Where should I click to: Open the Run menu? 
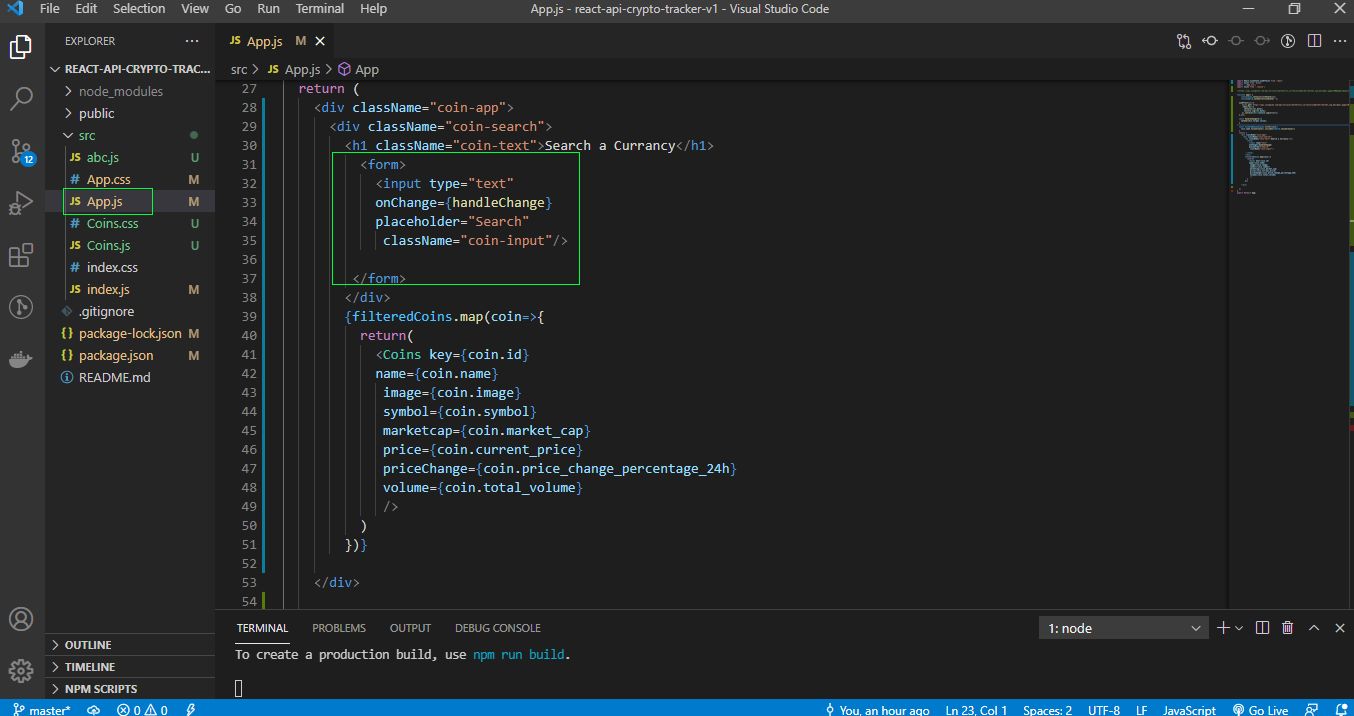point(268,9)
